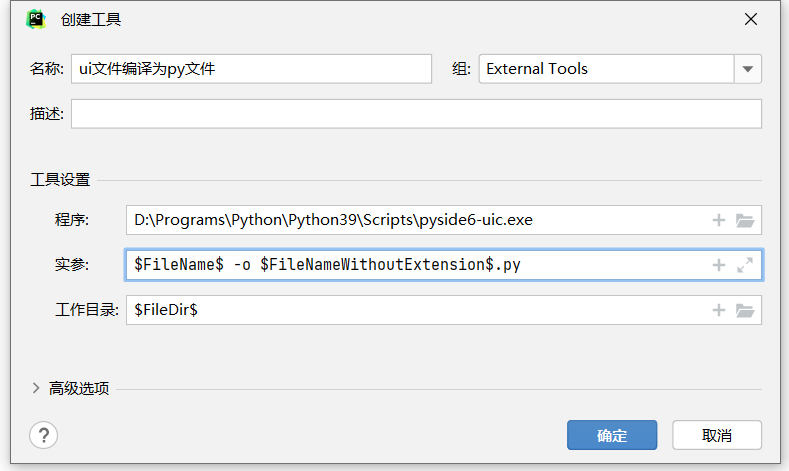The image size is (789, 471).
Task: Browse for program with the 程序 folder icon
Action: coord(744,220)
